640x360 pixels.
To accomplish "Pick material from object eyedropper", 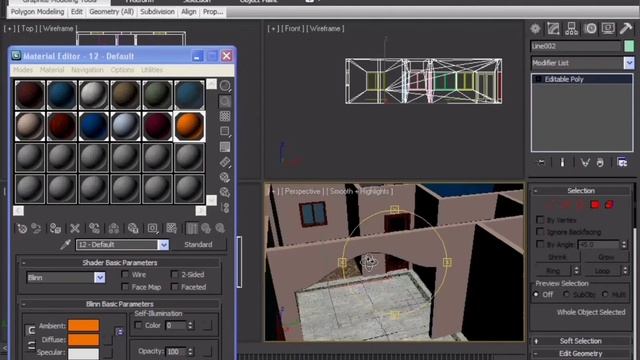I will pyautogui.click(x=65, y=244).
